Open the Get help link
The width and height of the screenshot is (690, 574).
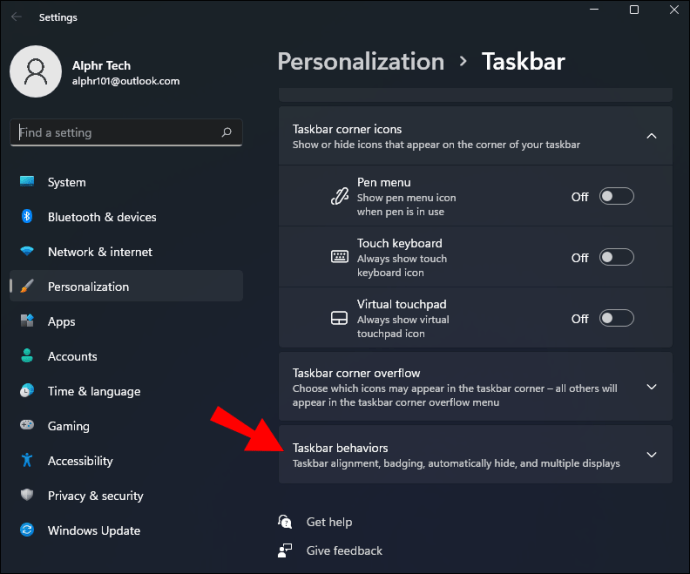tap(329, 522)
